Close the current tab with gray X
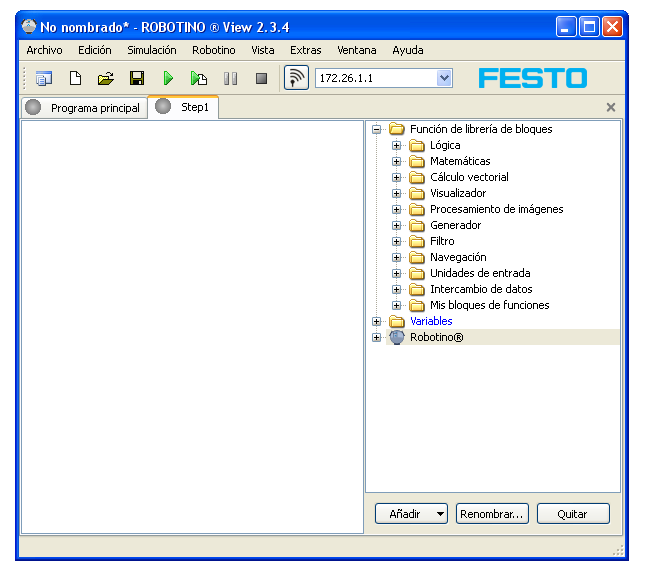This screenshot has height=574, width=655. click(611, 107)
